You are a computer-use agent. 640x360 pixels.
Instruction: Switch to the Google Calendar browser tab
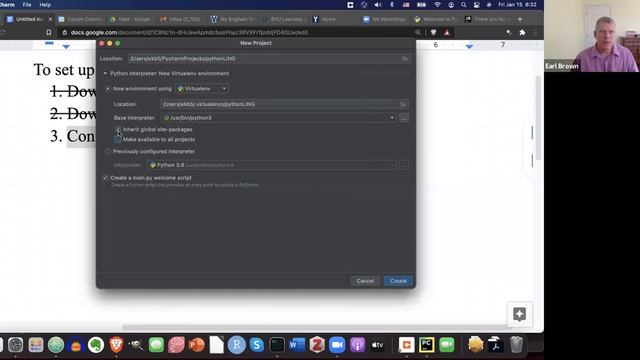pyautogui.click(x=81, y=19)
